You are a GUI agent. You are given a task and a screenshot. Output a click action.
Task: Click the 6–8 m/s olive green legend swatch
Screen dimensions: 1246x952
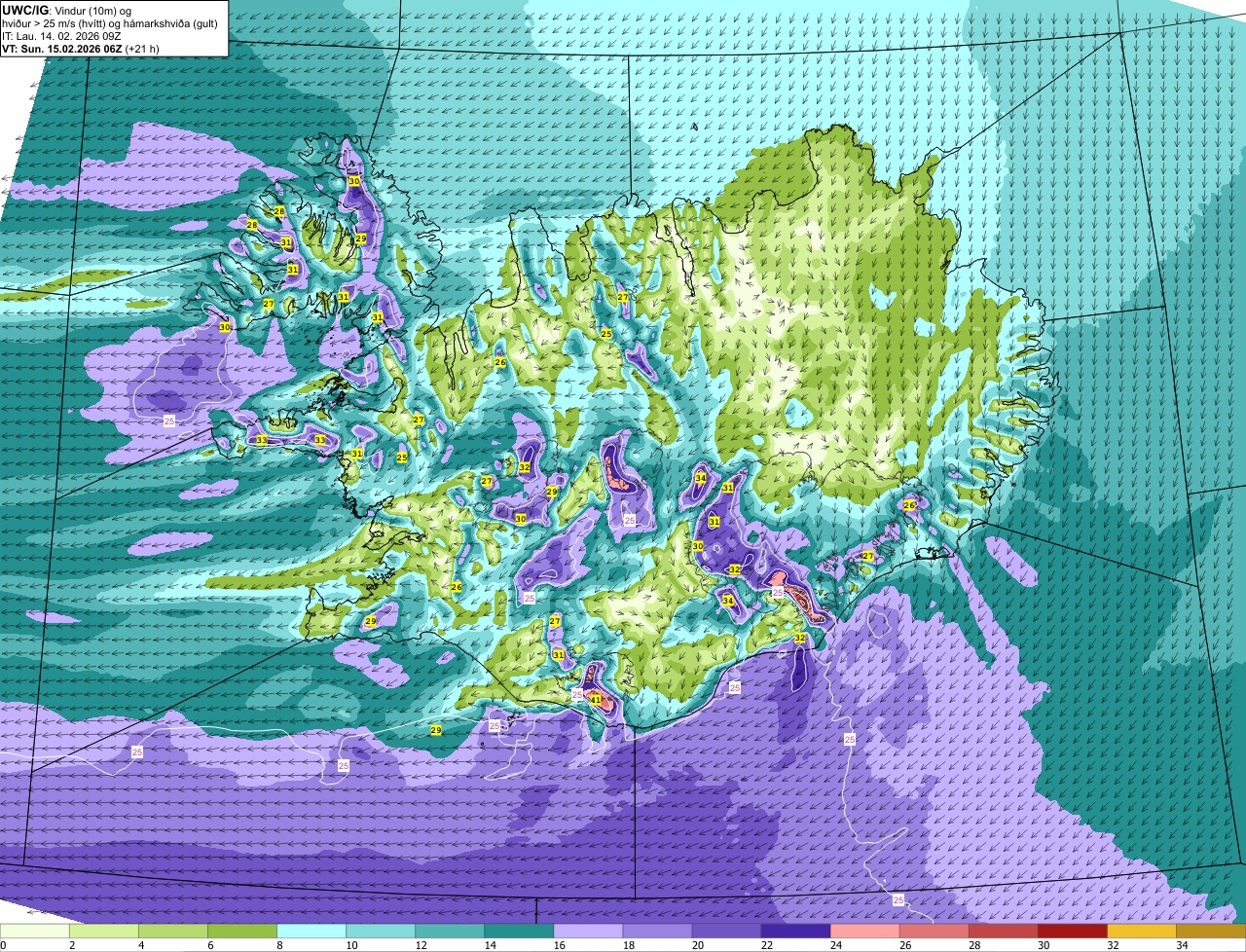pos(242,931)
